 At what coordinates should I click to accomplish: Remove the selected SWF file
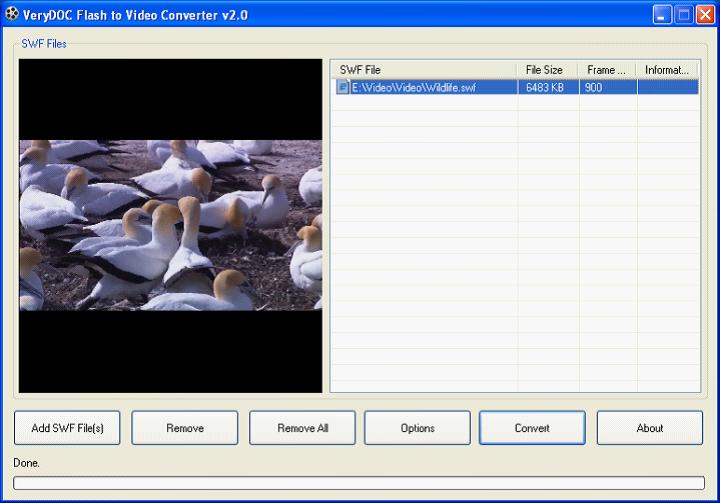[x=185, y=428]
